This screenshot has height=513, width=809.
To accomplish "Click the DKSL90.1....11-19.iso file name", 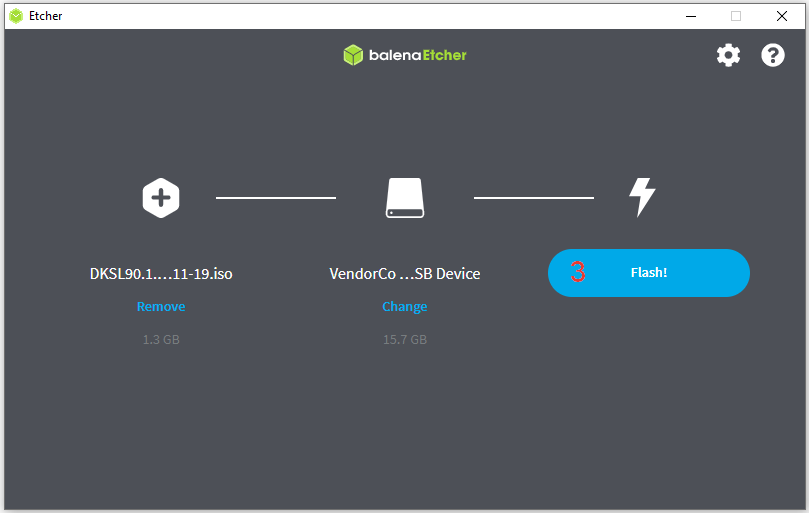I will (x=161, y=274).
